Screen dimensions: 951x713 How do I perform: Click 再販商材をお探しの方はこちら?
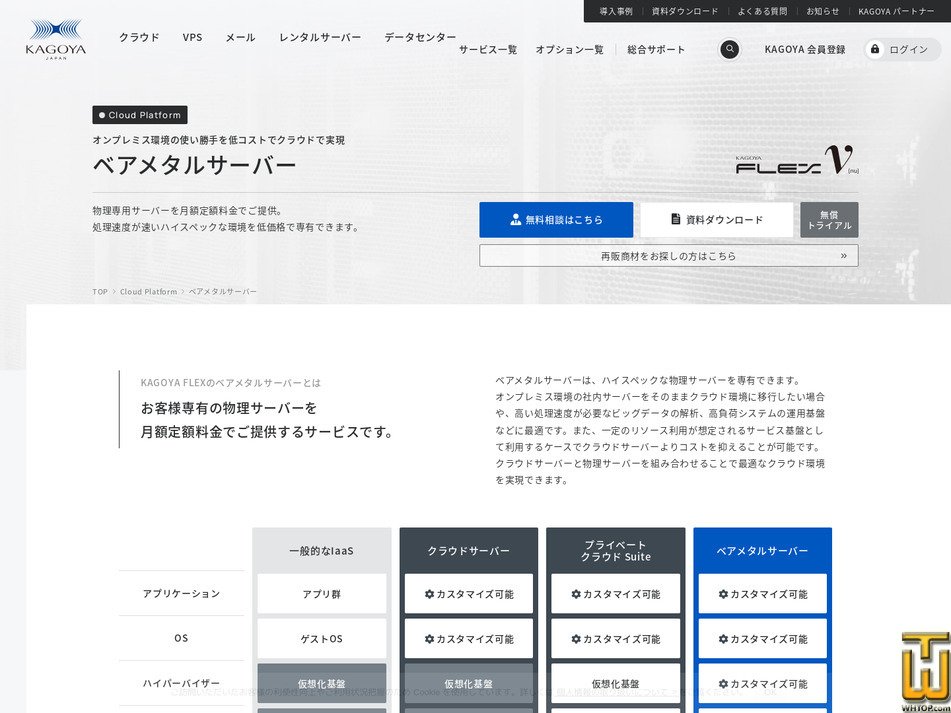668,255
